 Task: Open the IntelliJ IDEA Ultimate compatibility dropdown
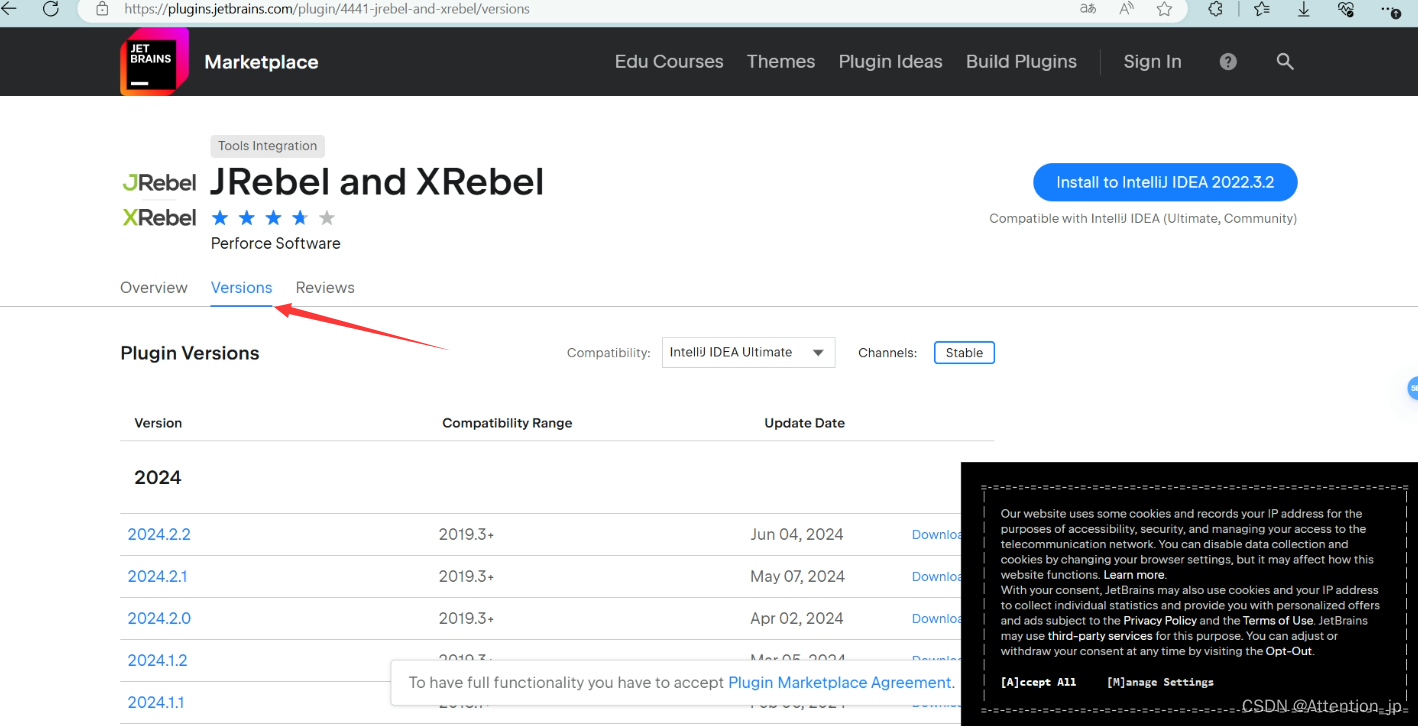[x=748, y=352]
